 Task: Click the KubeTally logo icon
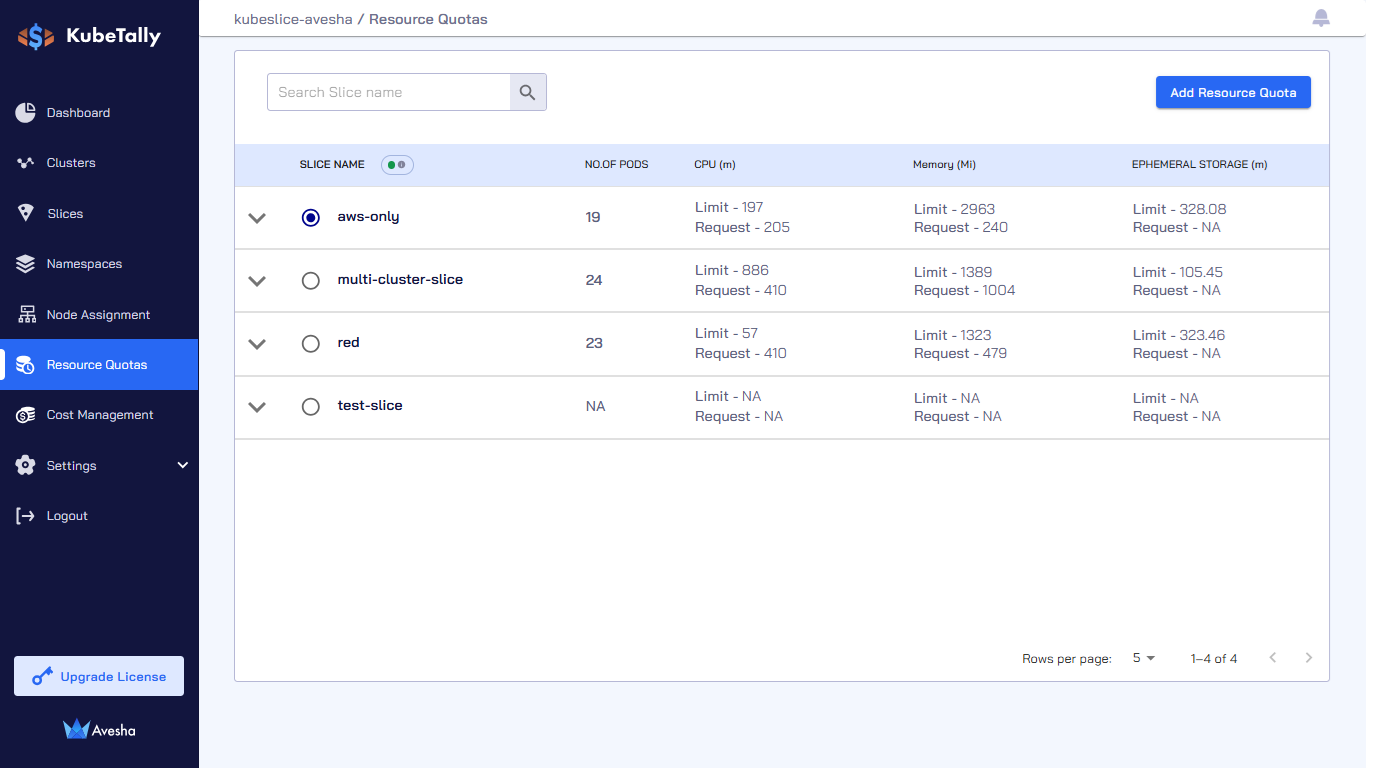[36, 37]
